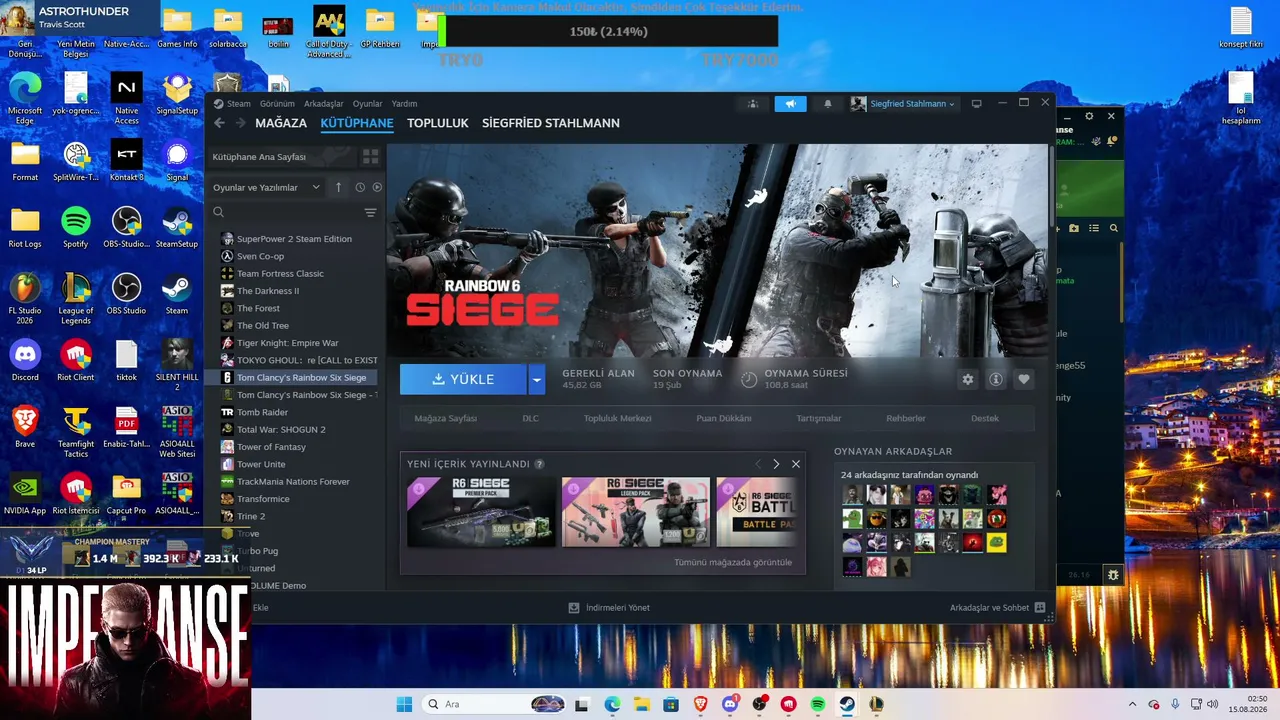Open Puan Dükkânı link
Image resolution: width=1280 pixels, height=720 pixels.
tap(723, 418)
